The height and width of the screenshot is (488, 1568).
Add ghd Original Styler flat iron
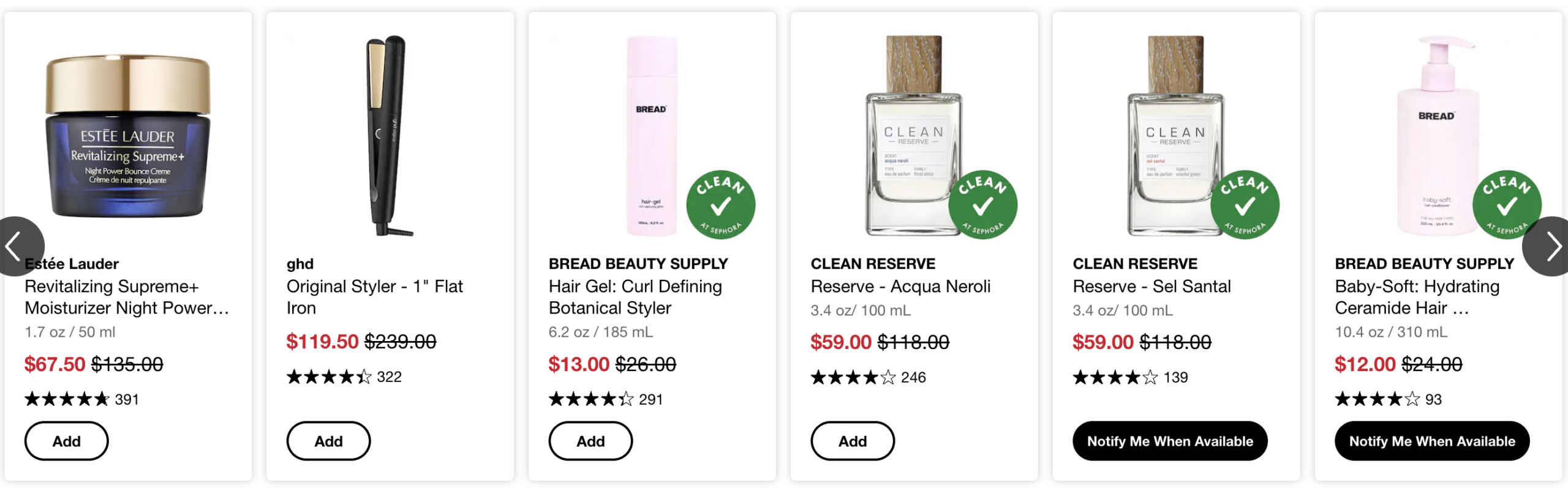tap(328, 441)
